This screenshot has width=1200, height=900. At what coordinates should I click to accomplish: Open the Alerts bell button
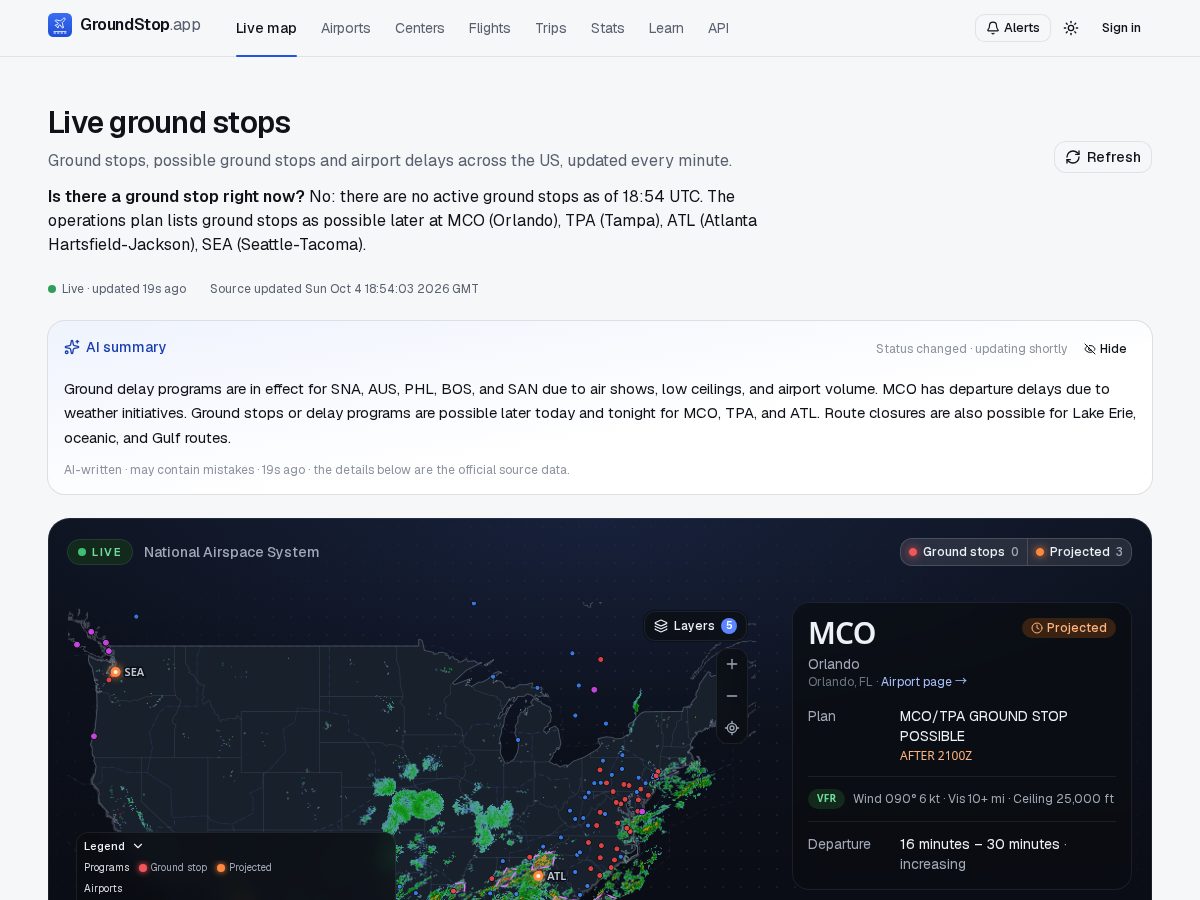(x=1013, y=28)
